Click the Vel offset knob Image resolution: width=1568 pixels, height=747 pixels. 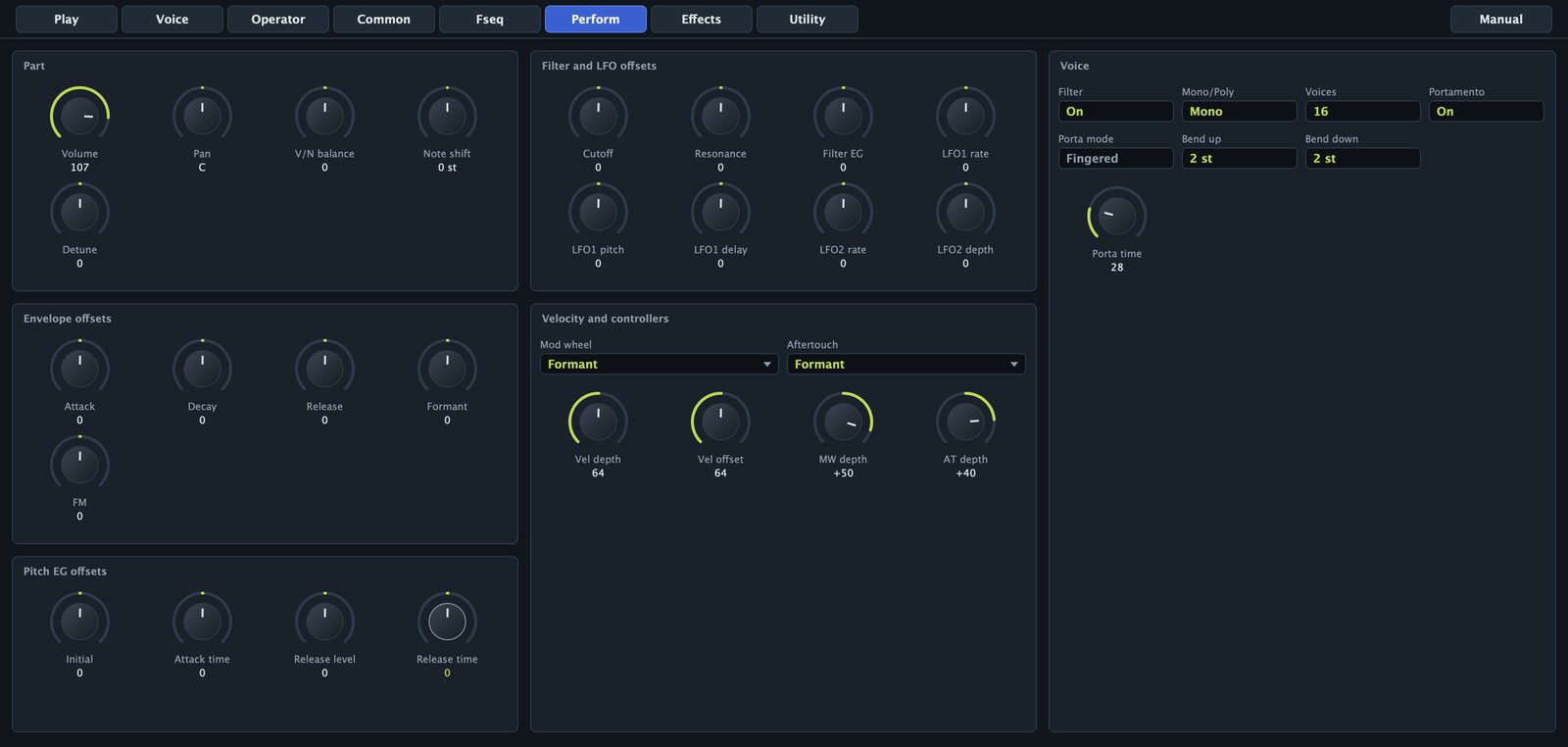click(720, 422)
